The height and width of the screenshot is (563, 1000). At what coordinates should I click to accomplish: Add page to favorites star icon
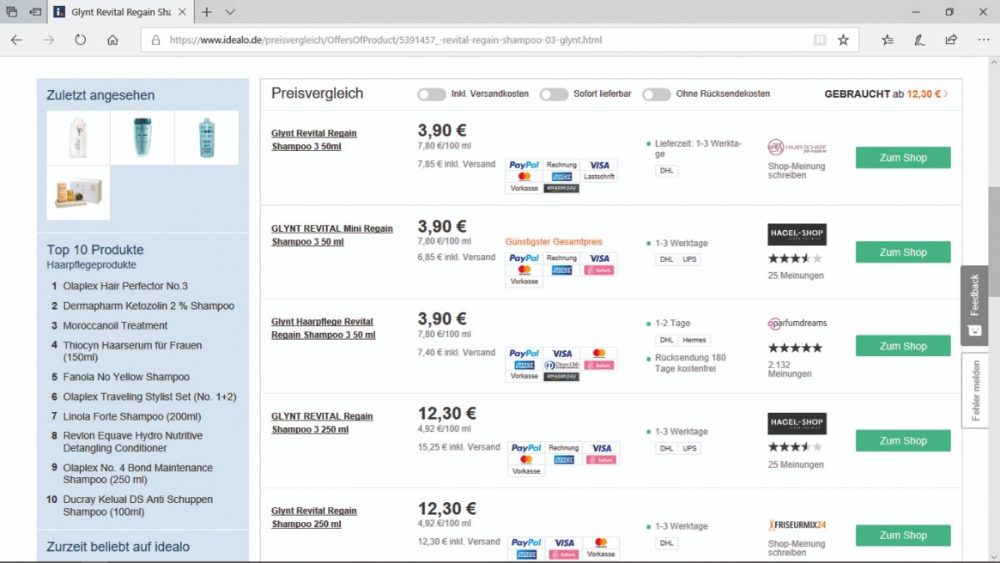843,40
